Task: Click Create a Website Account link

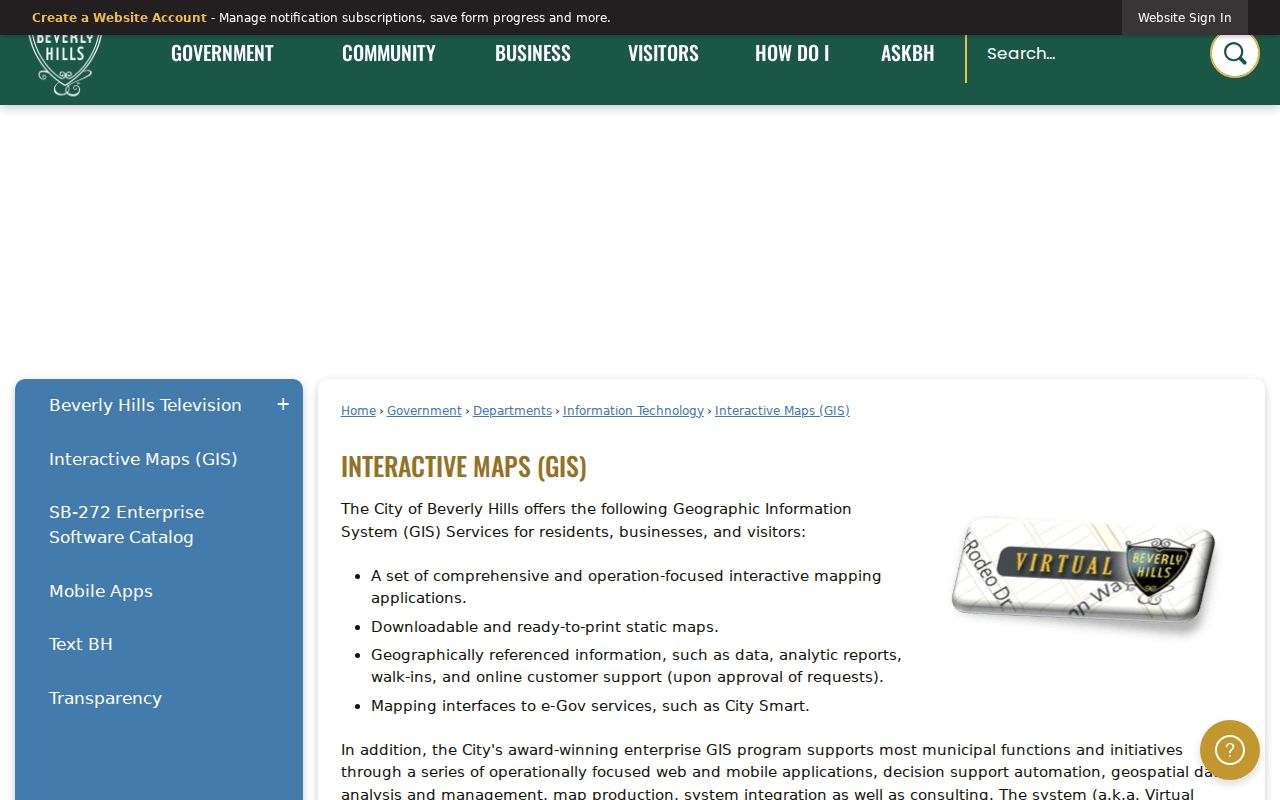Action: tap(119, 18)
